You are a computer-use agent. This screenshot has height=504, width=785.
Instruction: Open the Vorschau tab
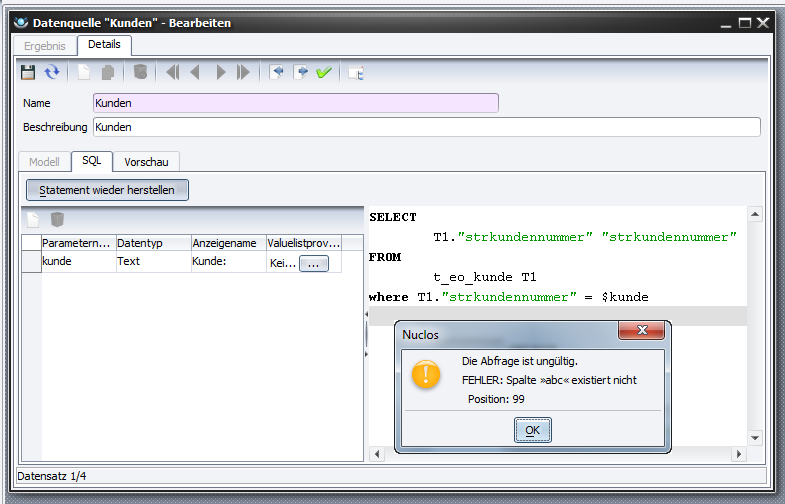pyautogui.click(x=146, y=162)
